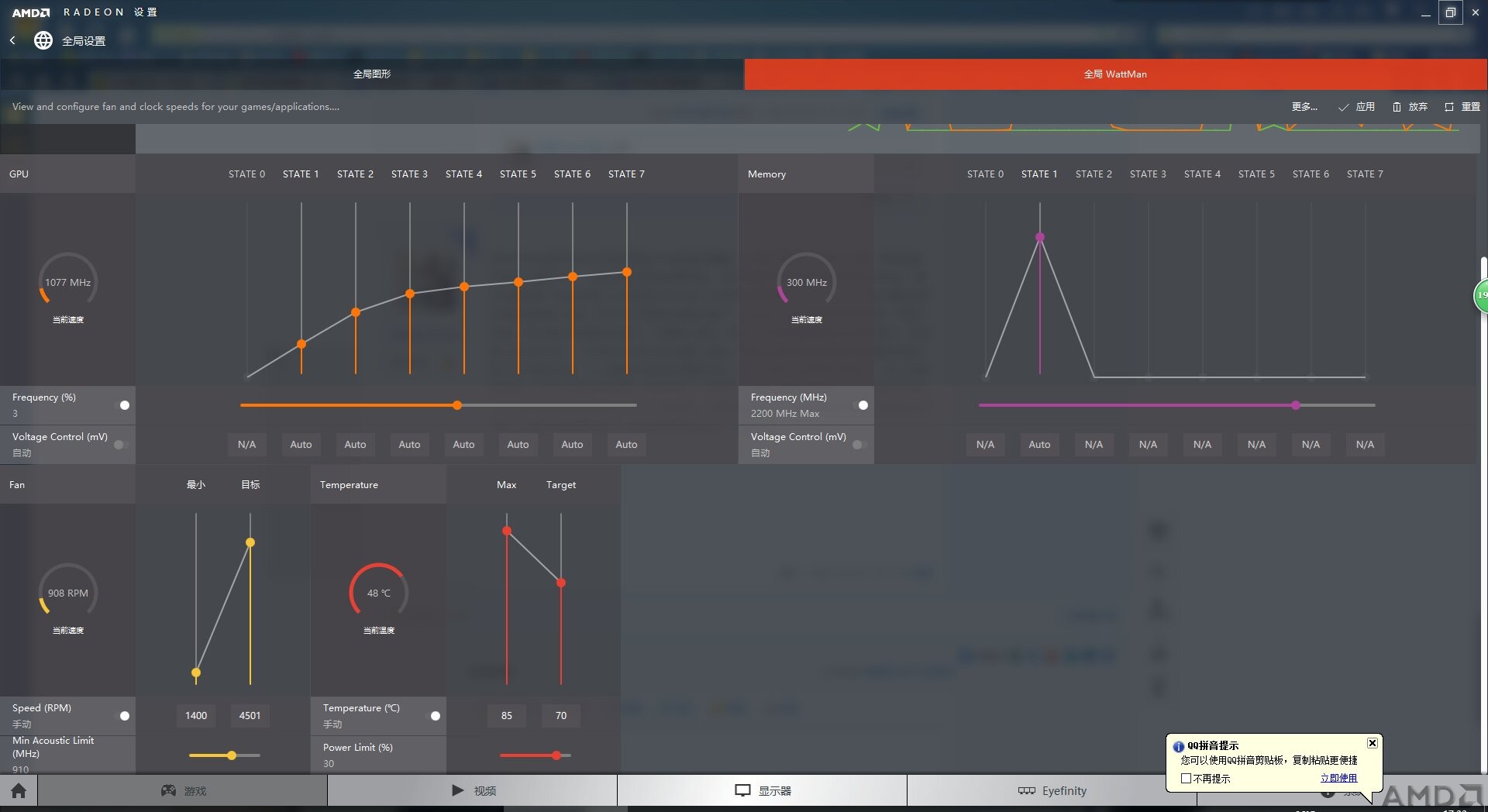Switch to 全局 WattMan tab

coord(1116,74)
